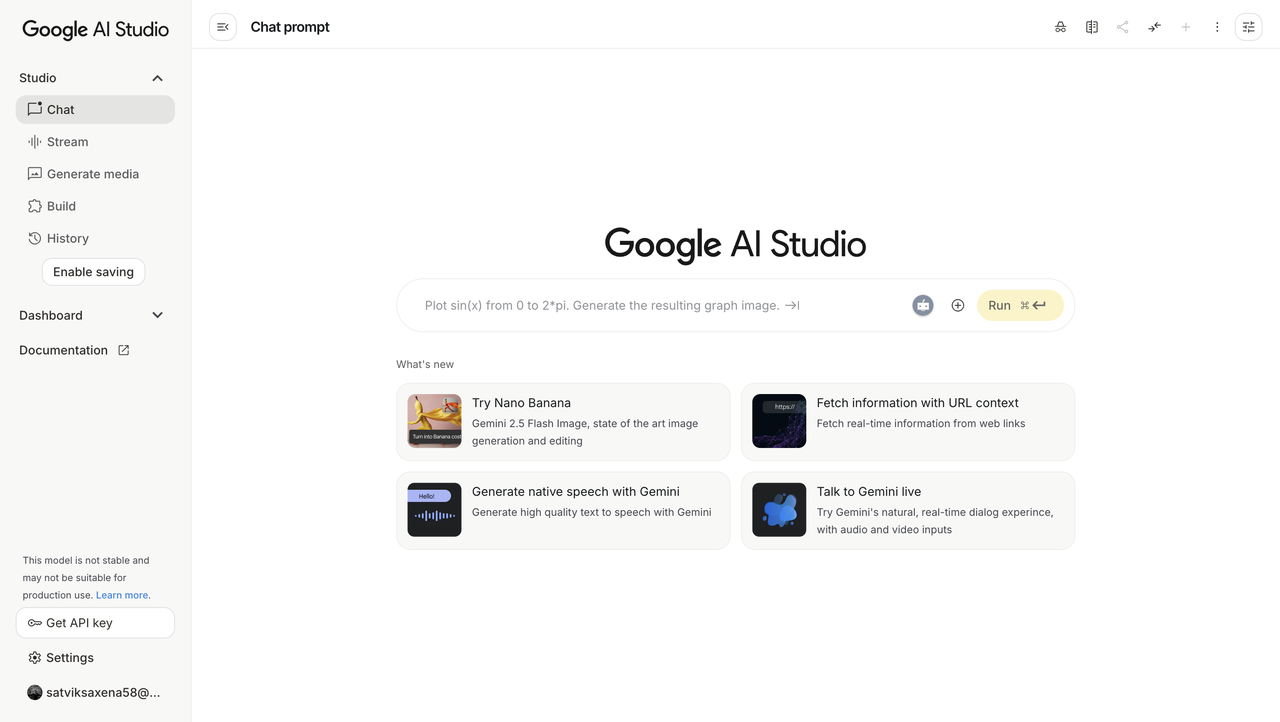Go to Generate media
This screenshot has height=722, width=1280.
pyautogui.click(x=95, y=174)
